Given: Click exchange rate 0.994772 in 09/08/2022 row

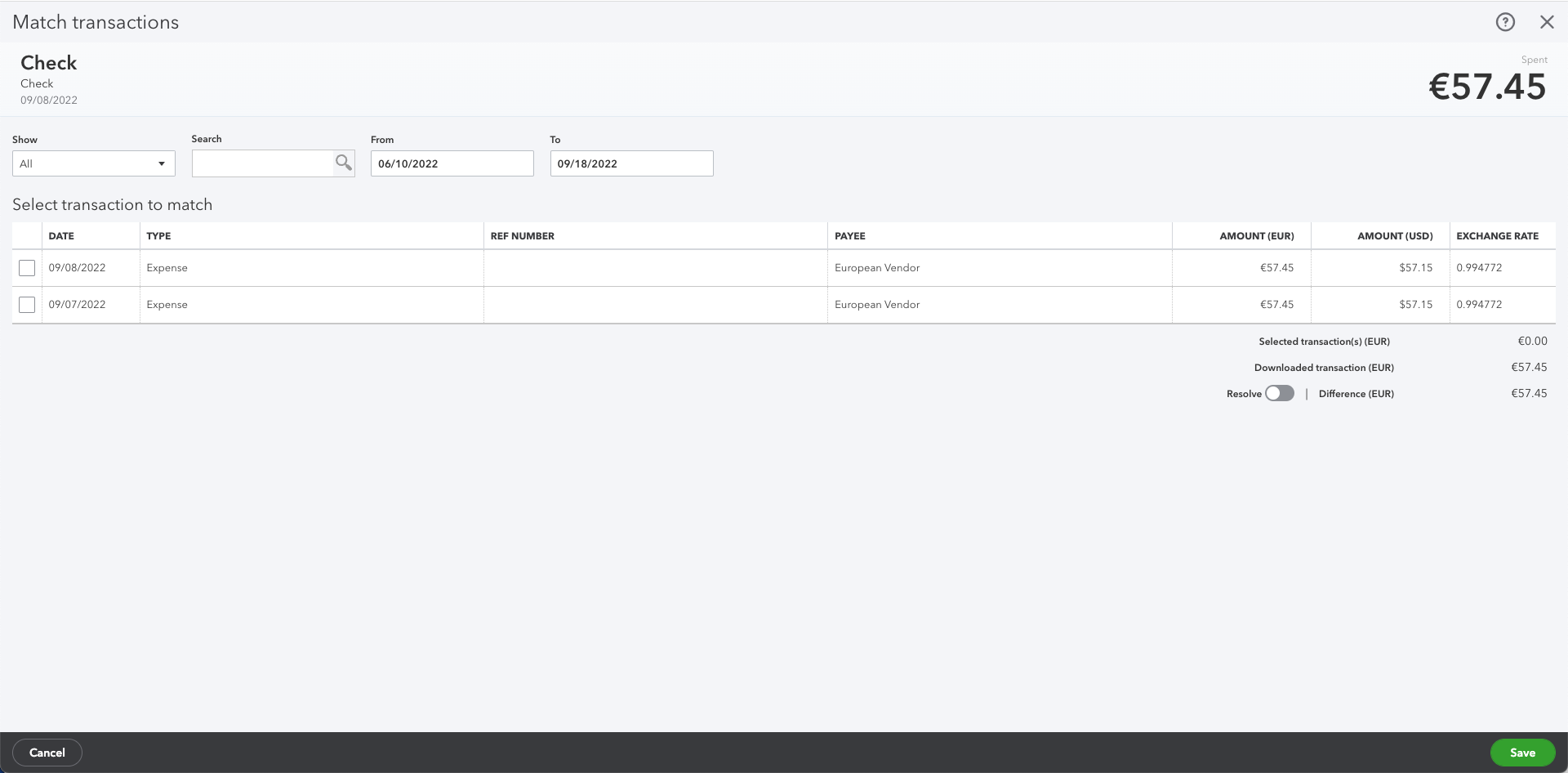Looking at the screenshot, I should tap(1479, 268).
